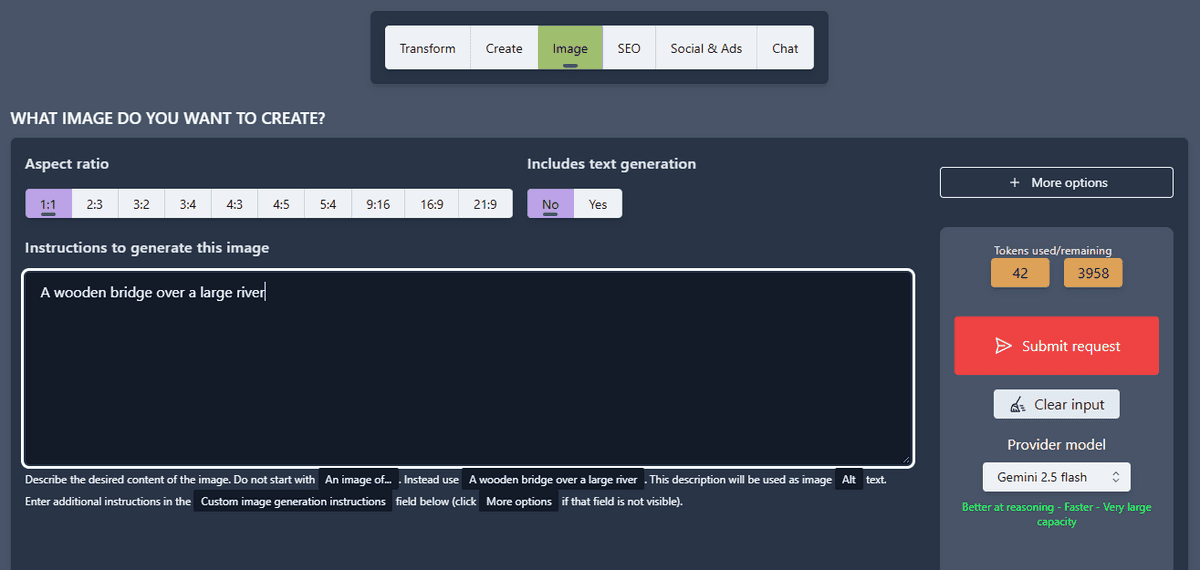
Task: Set text generation to No
Action: (x=550, y=204)
